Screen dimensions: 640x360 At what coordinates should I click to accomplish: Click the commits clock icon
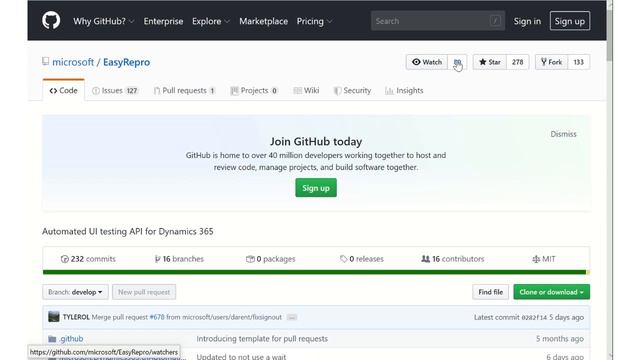64,259
